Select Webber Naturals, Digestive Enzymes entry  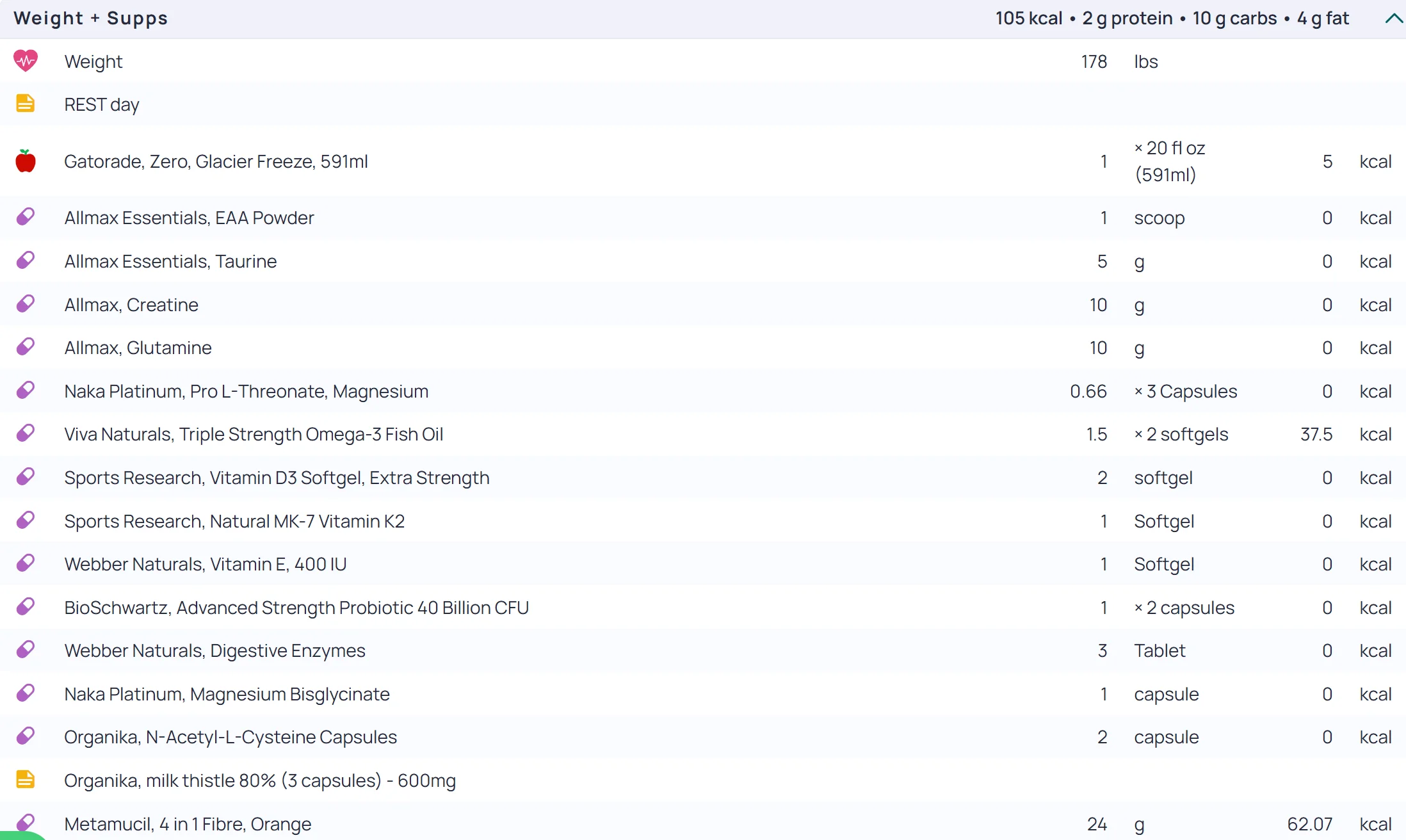coord(214,650)
